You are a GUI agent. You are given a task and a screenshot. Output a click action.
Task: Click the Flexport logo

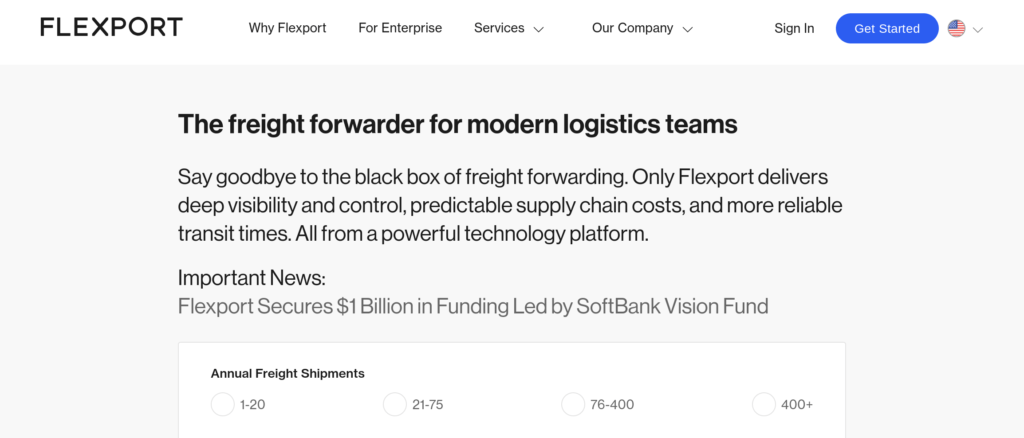(x=112, y=27)
